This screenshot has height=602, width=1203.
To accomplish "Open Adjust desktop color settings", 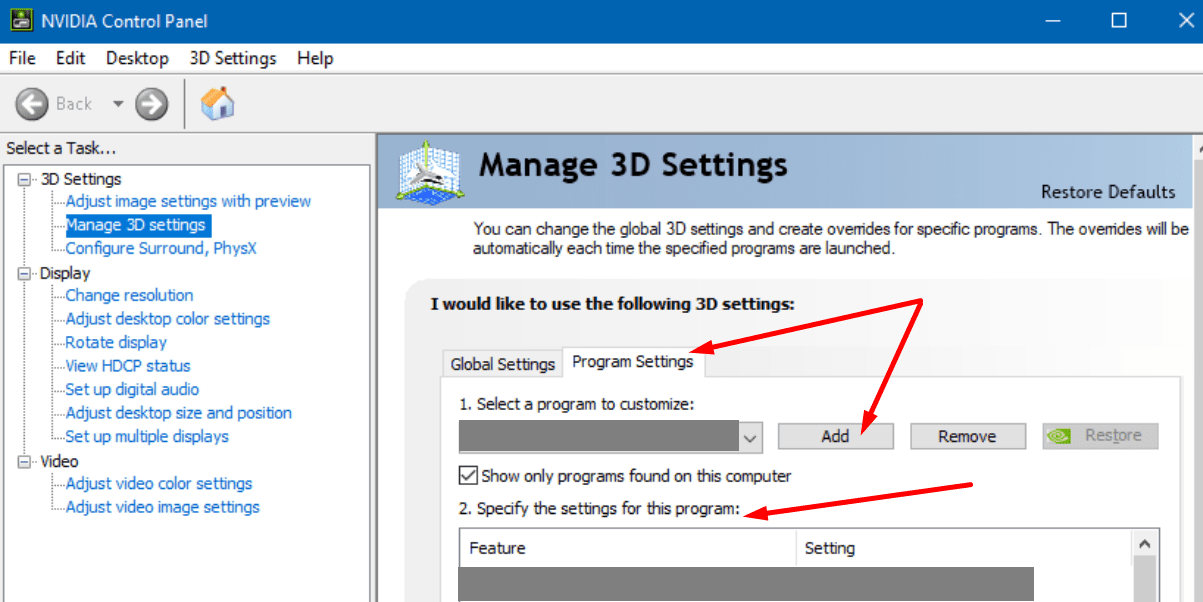I will [168, 319].
